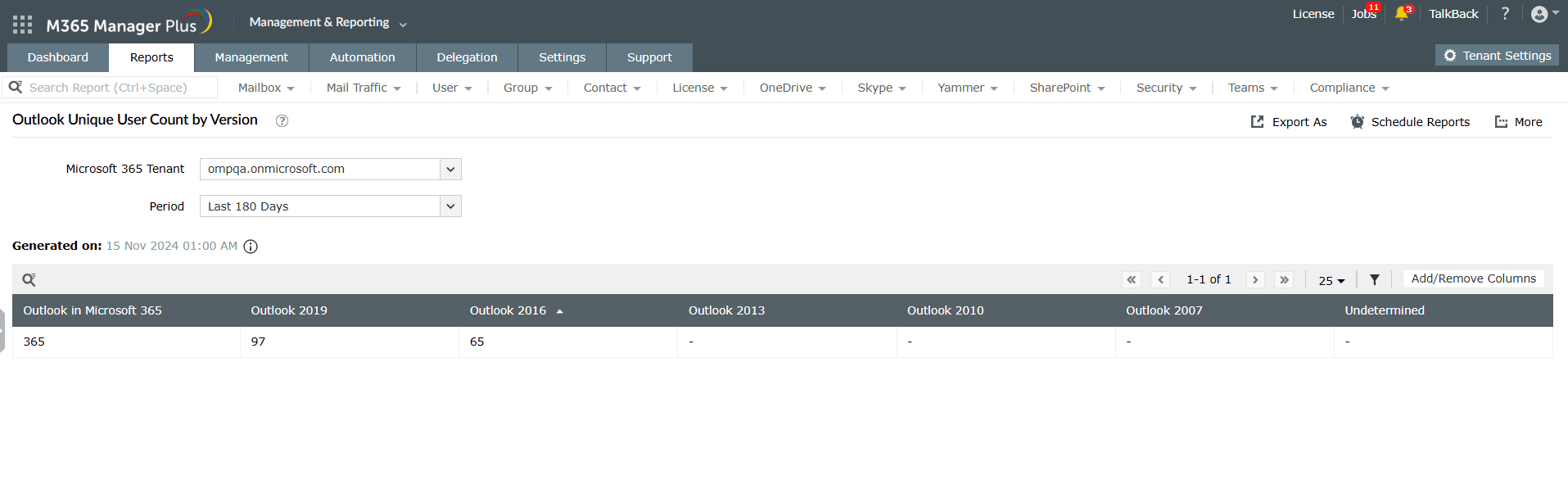Expand the Mail Traffic reports menu
The width and height of the screenshot is (1568, 489).
364,88
